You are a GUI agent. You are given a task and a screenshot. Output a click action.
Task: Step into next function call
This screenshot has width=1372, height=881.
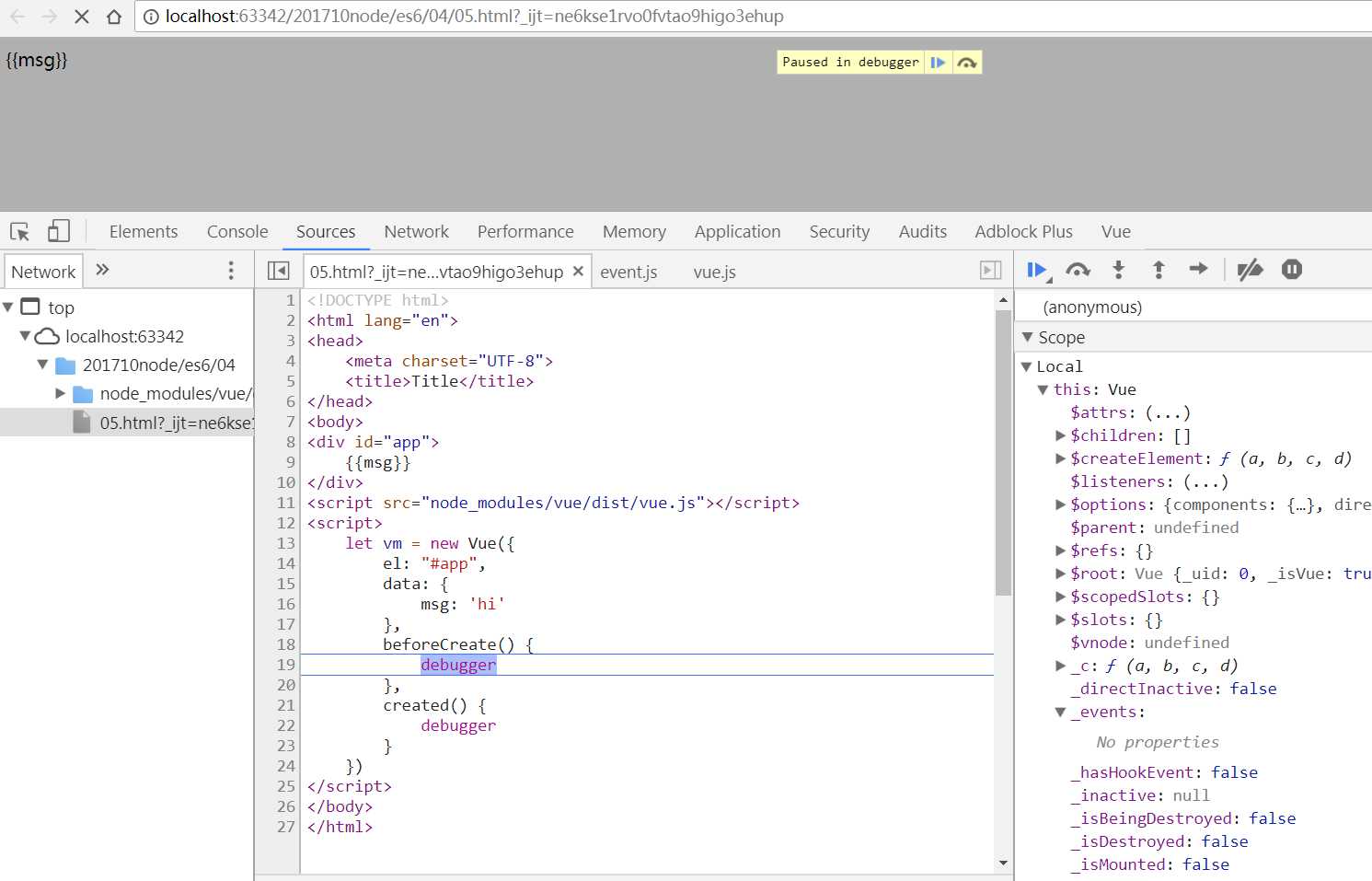point(1118,270)
